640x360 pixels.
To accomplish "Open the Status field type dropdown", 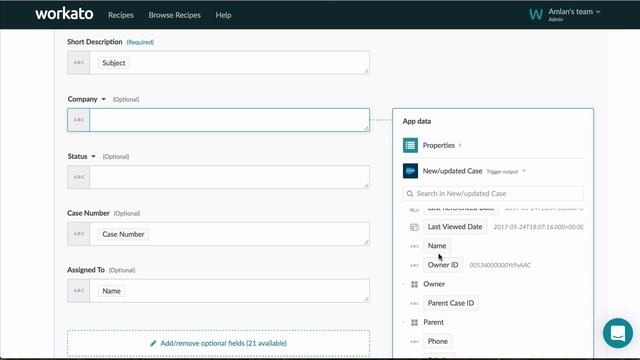I will coord(93,156).
